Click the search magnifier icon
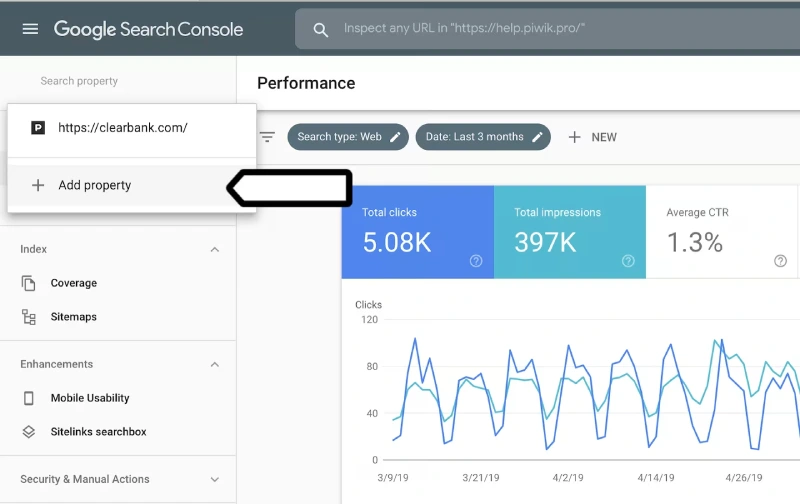 [x=320, y=30]
